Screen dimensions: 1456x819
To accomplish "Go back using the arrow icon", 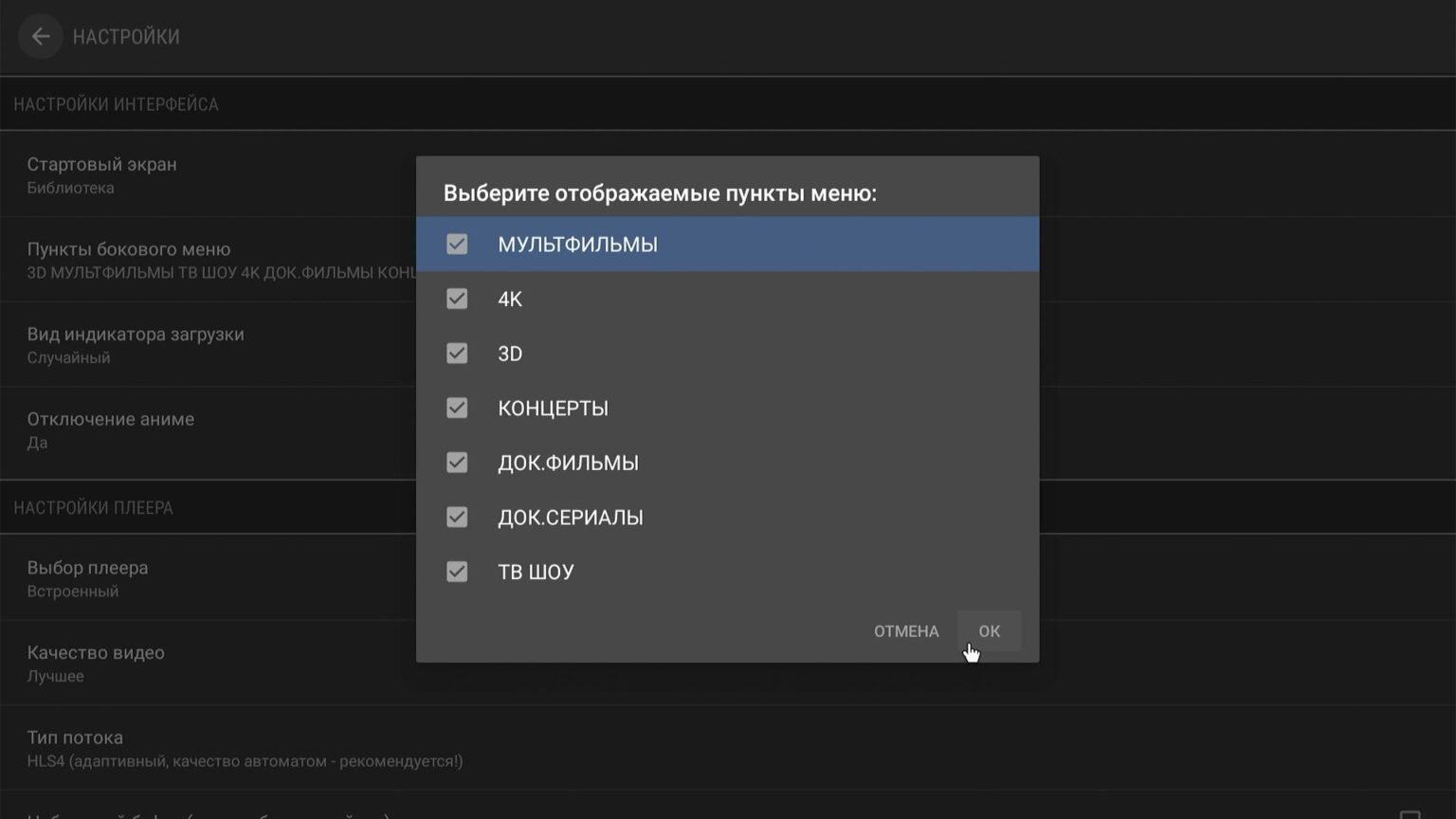I will click(x=40, y=37).
